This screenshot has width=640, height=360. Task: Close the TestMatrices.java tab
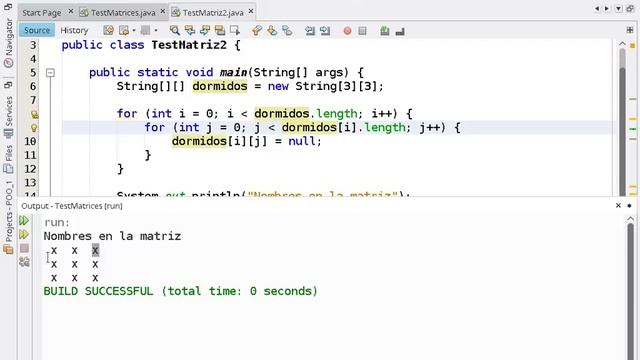(x=162, y=11)
